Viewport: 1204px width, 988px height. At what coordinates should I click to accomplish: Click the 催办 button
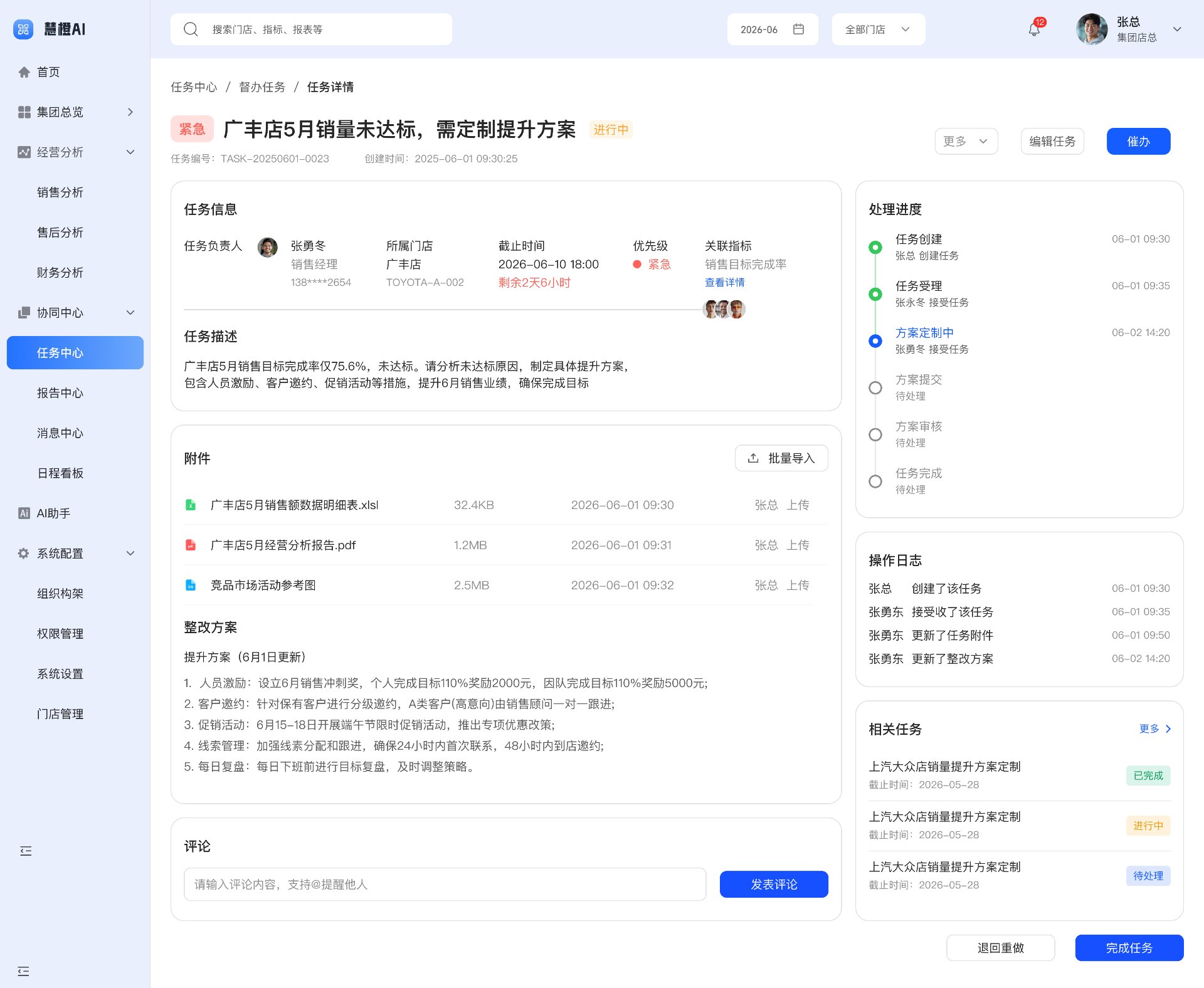tap(1138, 141)
